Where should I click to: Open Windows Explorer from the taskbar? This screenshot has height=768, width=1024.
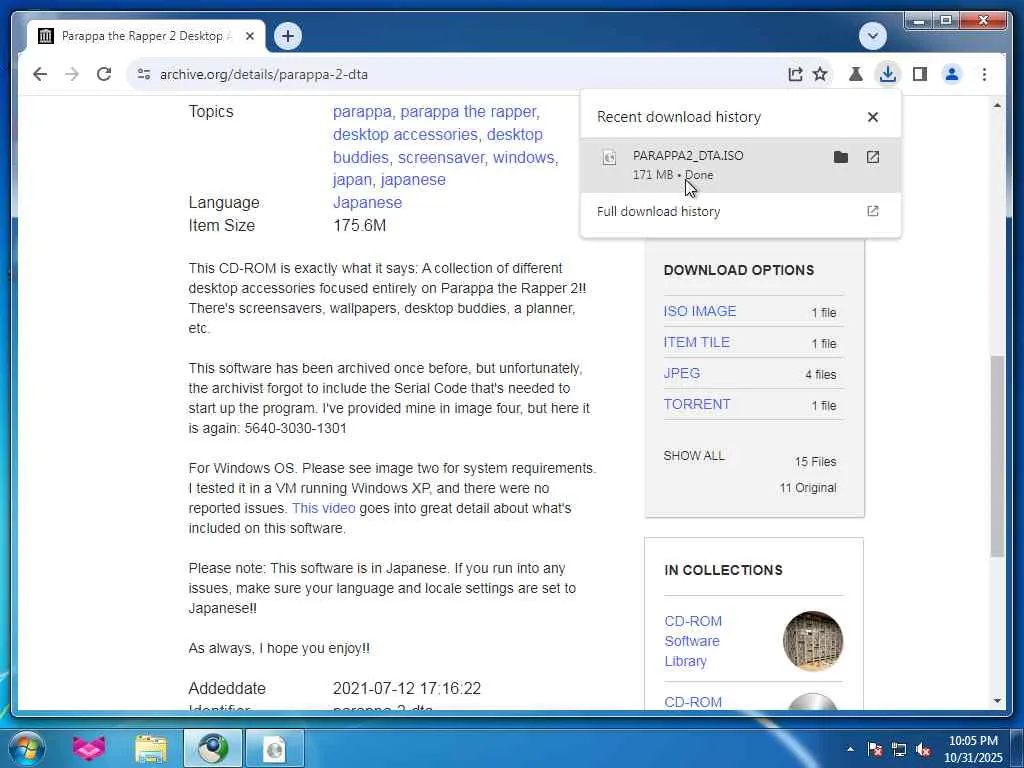(151, 748)
